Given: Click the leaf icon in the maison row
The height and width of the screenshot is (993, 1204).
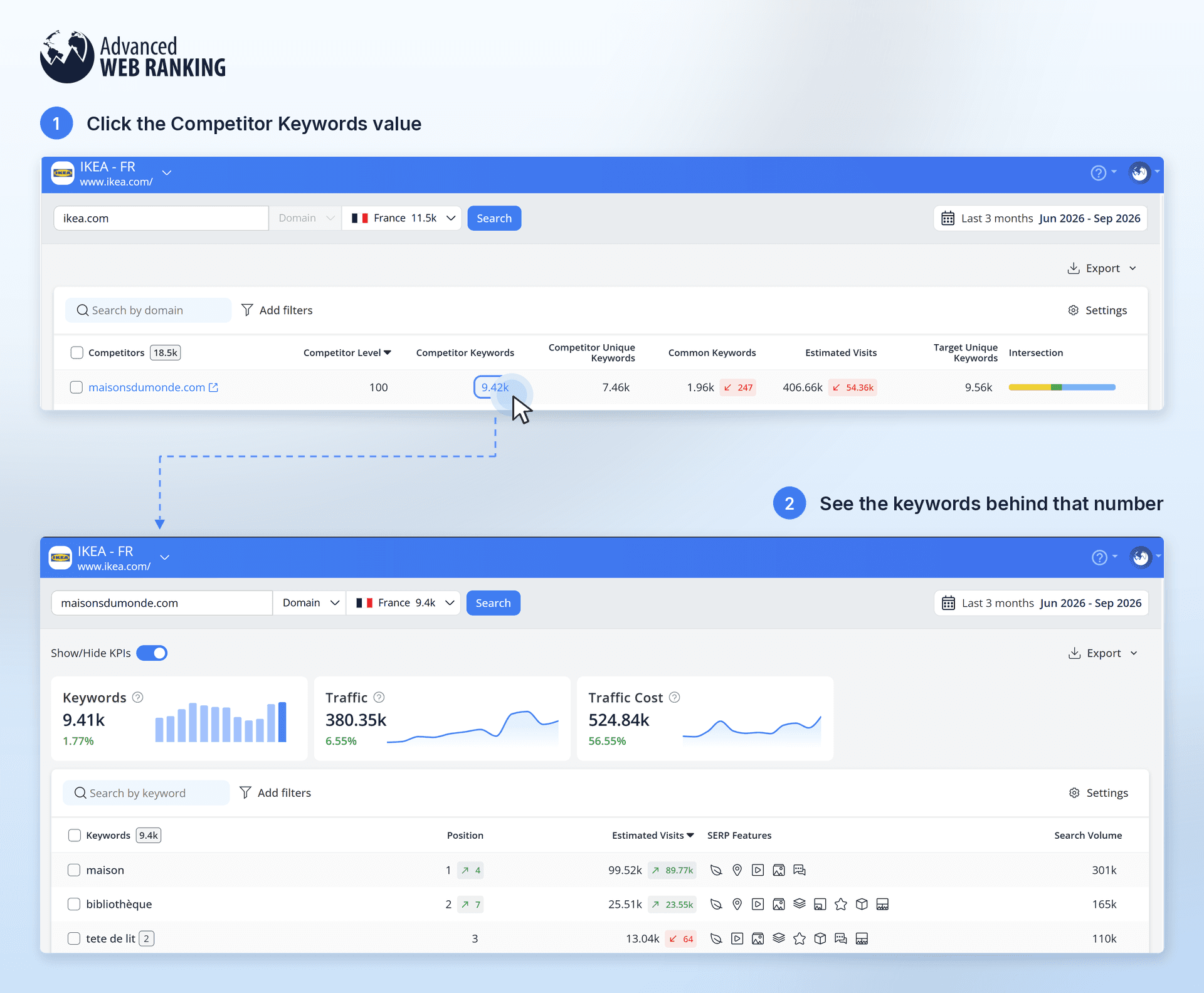Looking at the screenshot, I should (716, 870).
